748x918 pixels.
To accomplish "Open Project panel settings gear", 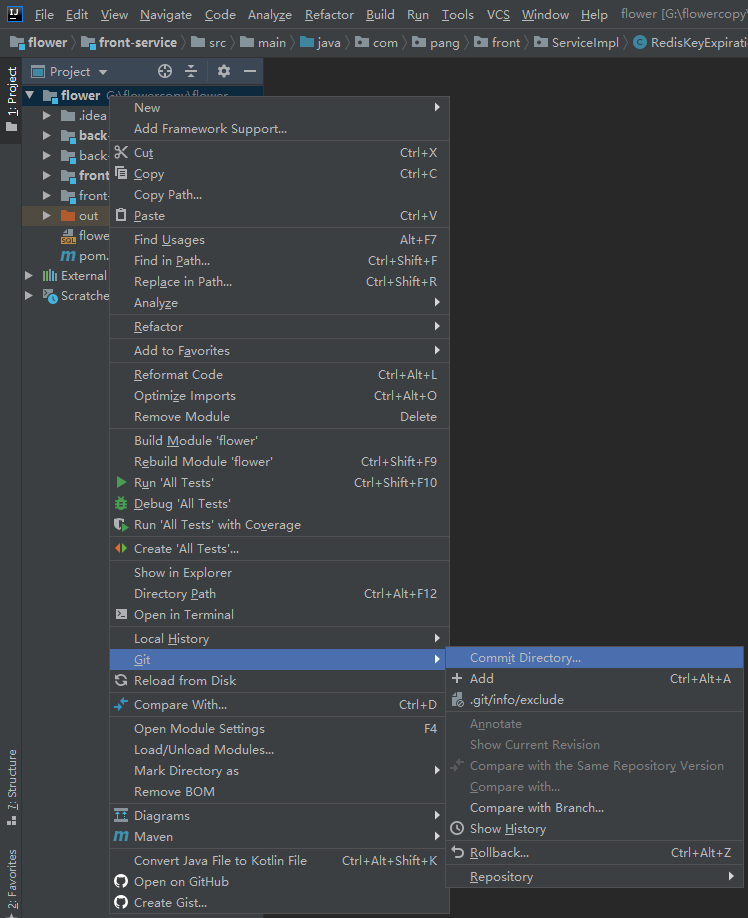I will (224, 71).
